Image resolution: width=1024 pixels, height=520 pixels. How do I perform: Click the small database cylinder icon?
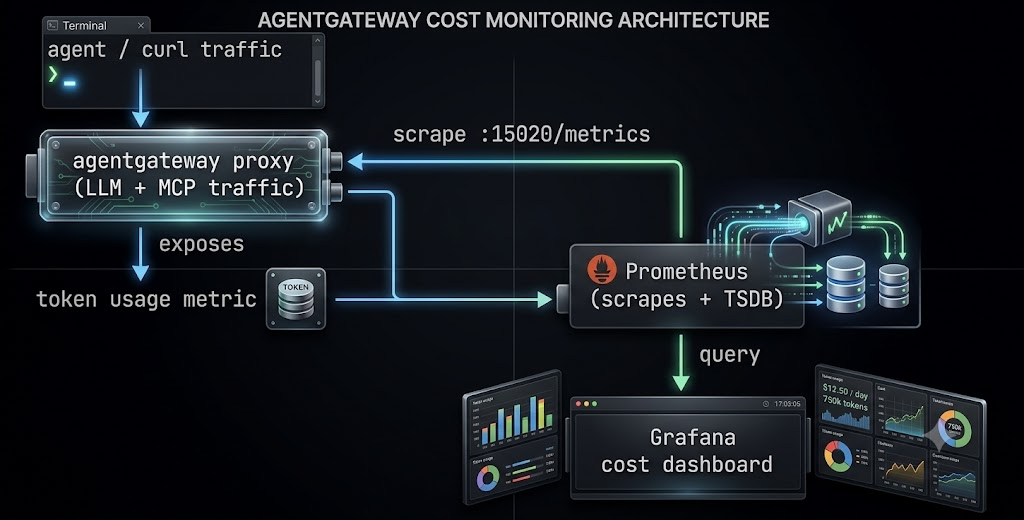pos(893,285)
